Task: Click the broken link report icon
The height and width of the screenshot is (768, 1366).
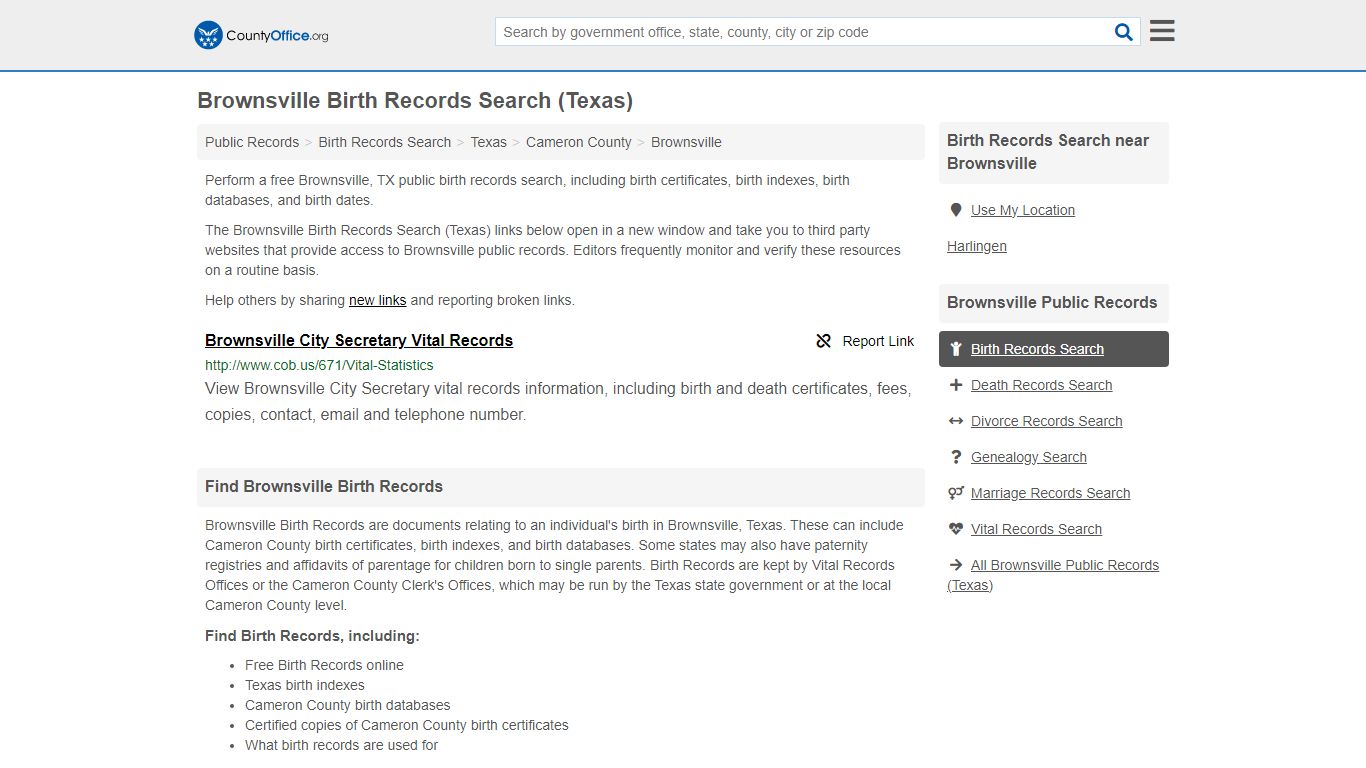Action: [824, 341]
